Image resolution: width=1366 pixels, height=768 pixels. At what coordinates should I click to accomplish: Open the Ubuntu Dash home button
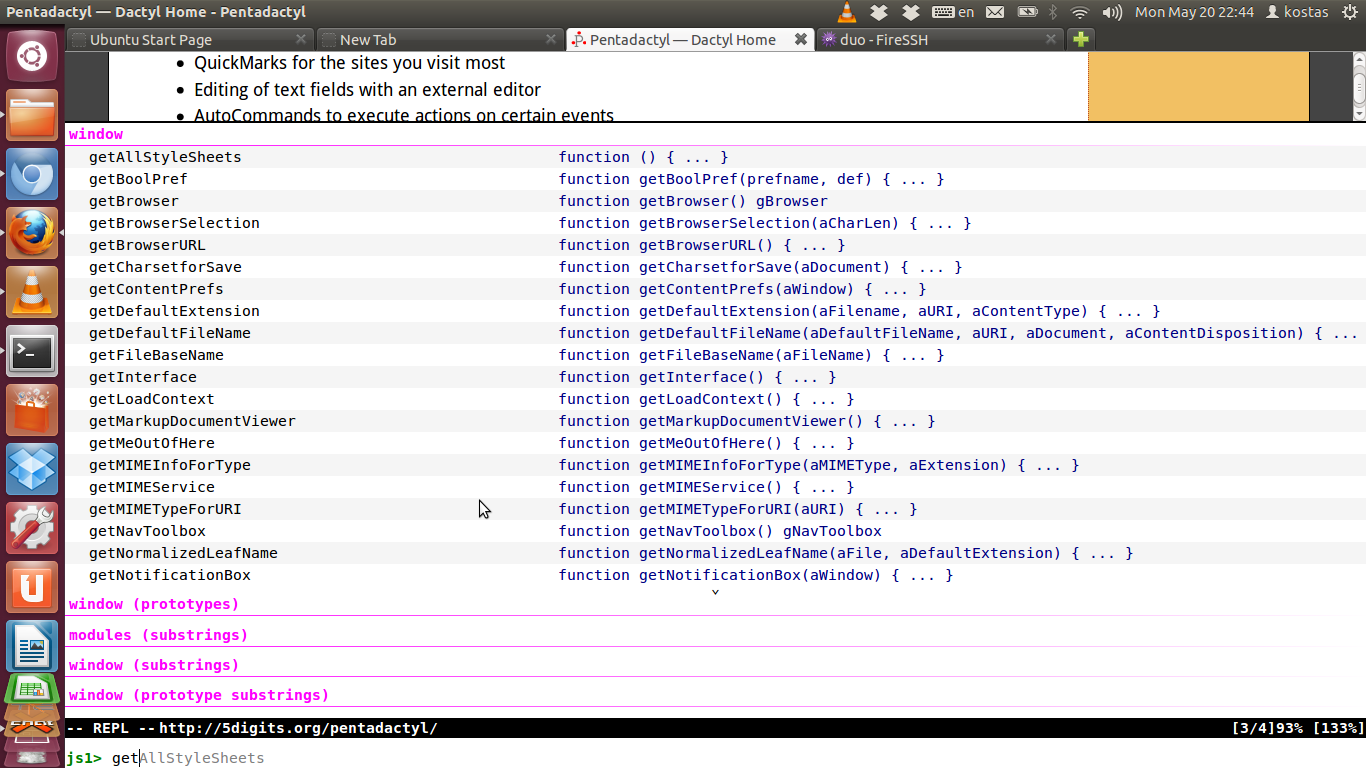point(32,56)
